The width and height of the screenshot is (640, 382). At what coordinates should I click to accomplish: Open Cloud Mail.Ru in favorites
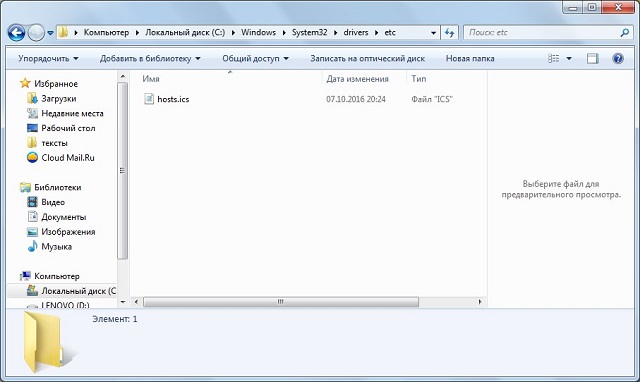click(68, 158)
